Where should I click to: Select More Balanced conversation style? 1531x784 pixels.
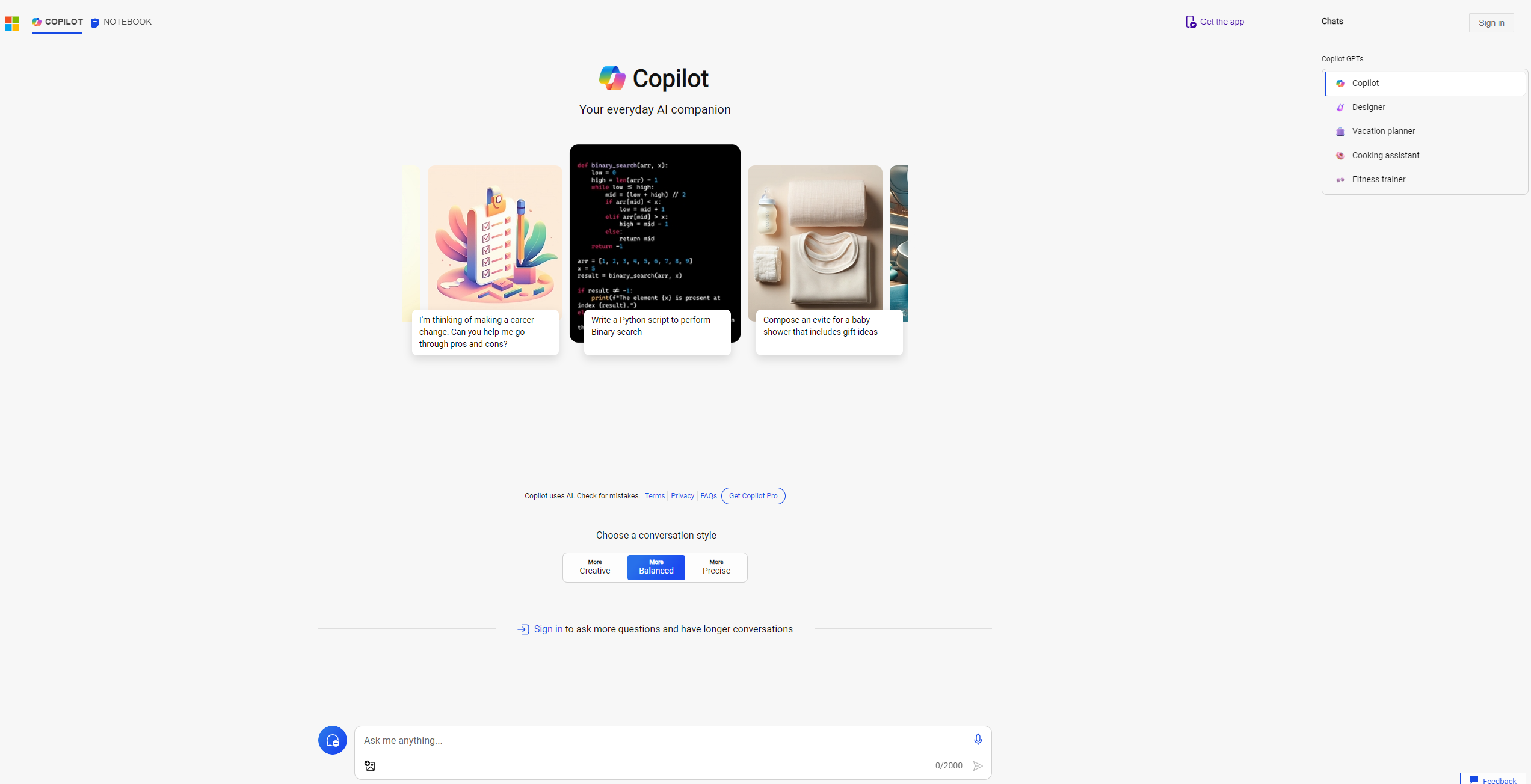(655, 567)
